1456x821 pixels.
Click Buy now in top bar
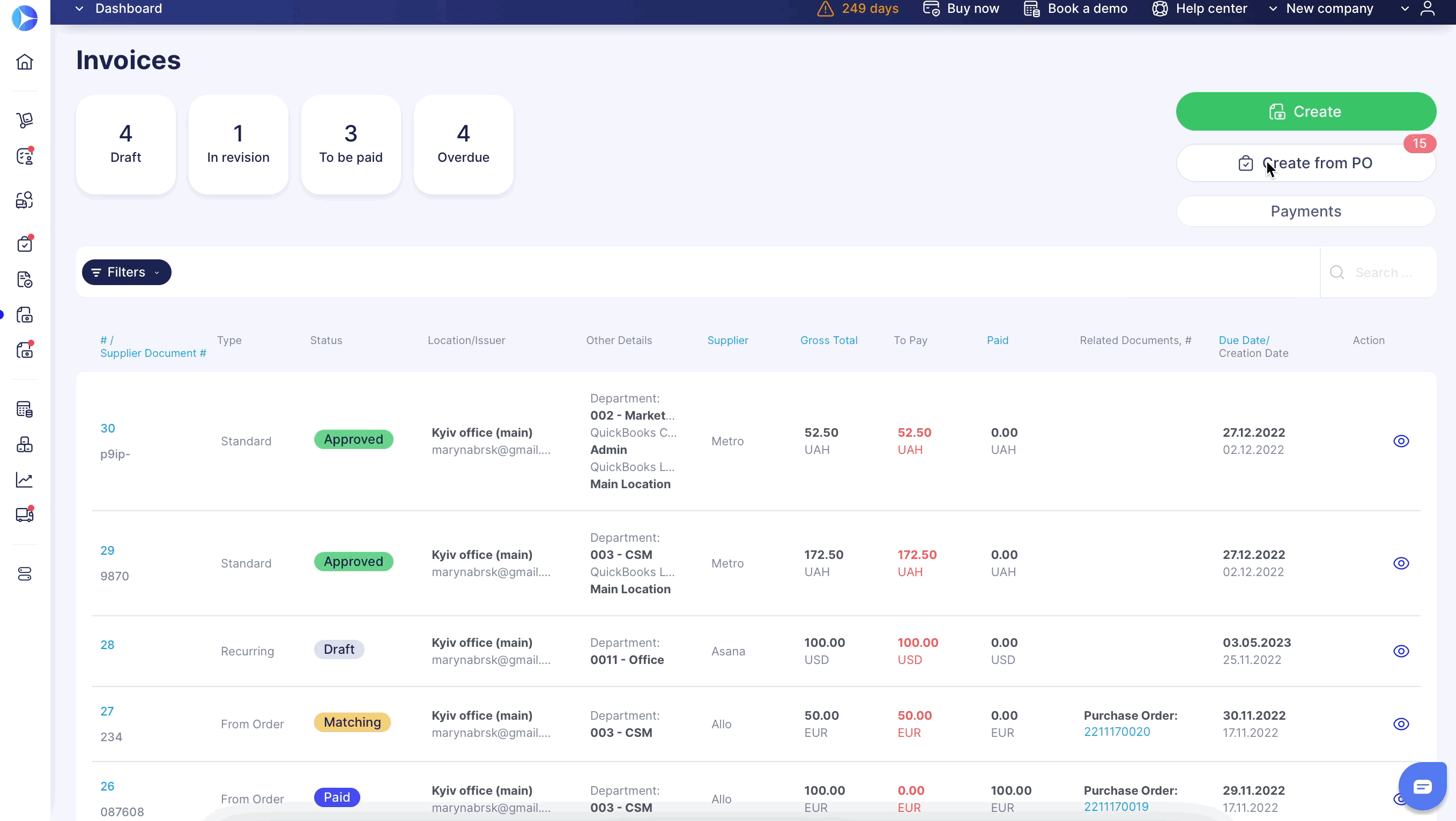point(961,9)
